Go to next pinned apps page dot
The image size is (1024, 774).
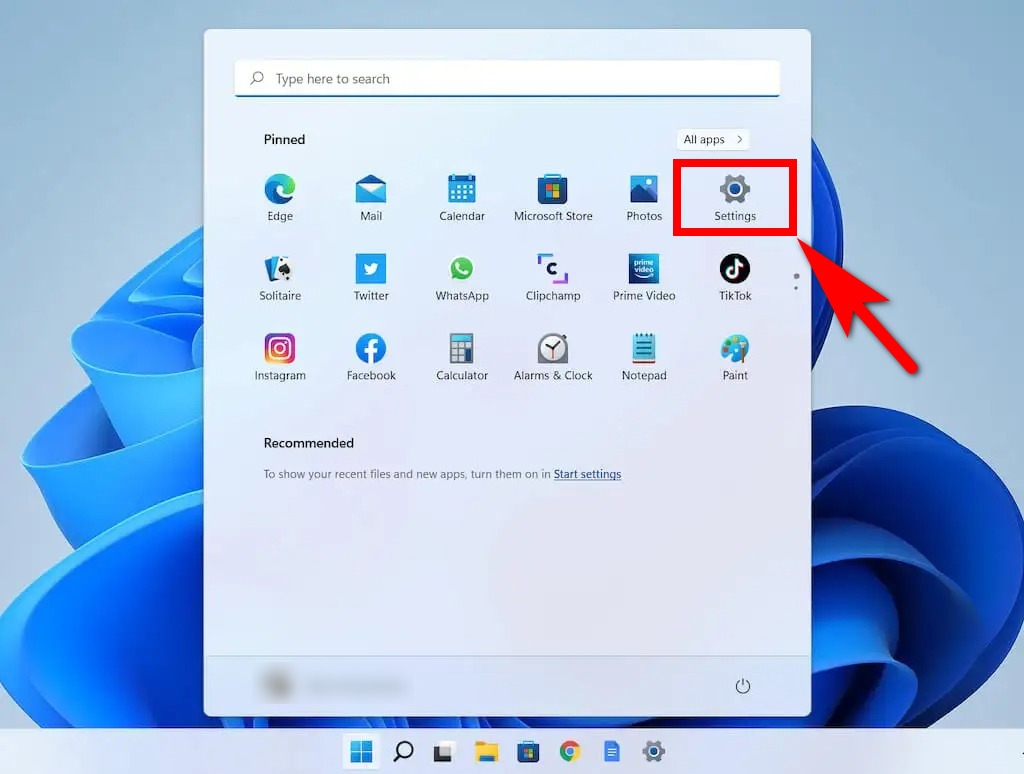[x=796, y=288]
